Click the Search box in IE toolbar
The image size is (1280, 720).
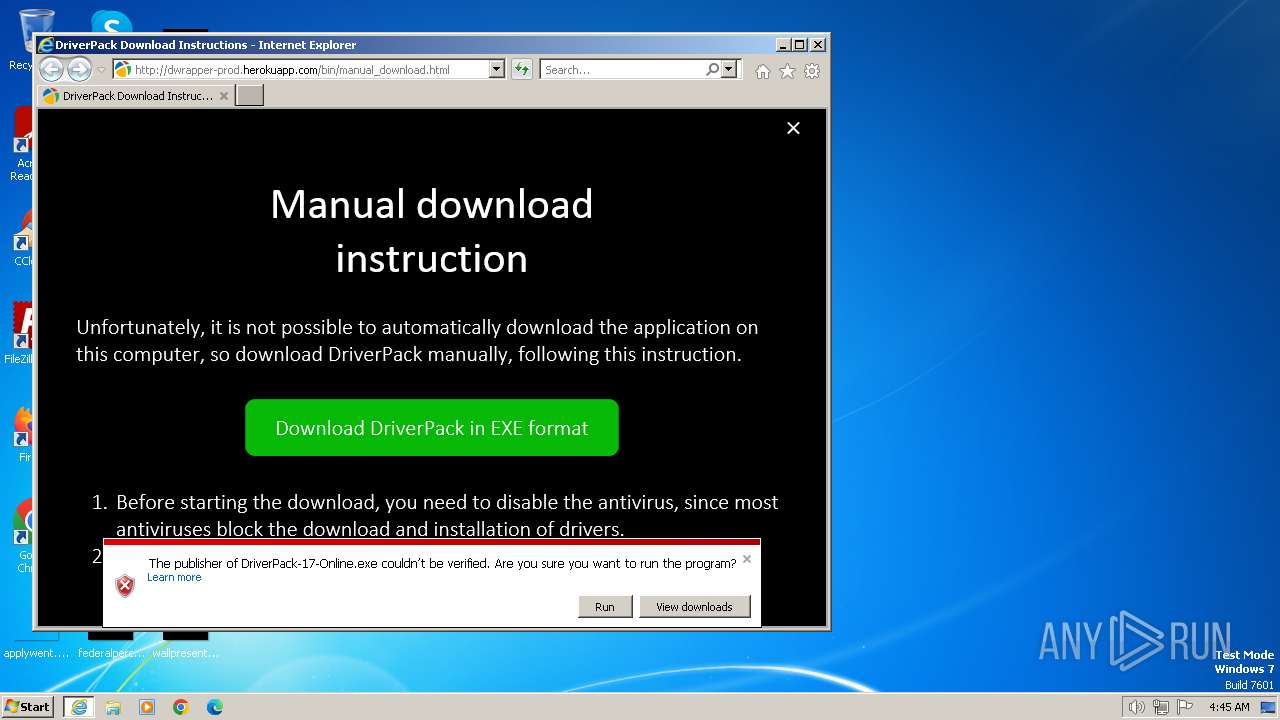622,70
